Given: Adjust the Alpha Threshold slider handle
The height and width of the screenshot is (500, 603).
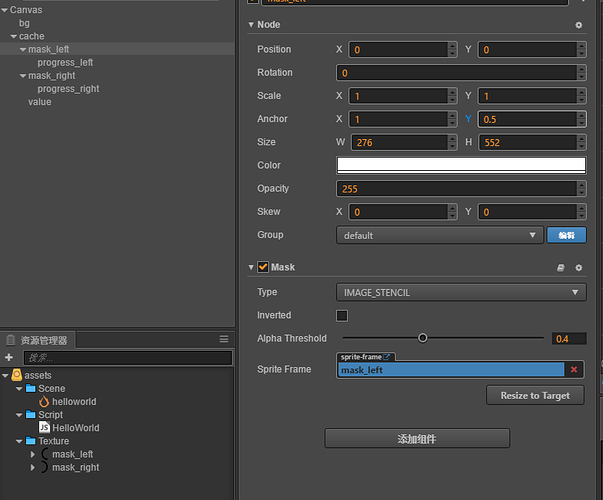Looking at the screenshot, I should [x=423, y=338].
